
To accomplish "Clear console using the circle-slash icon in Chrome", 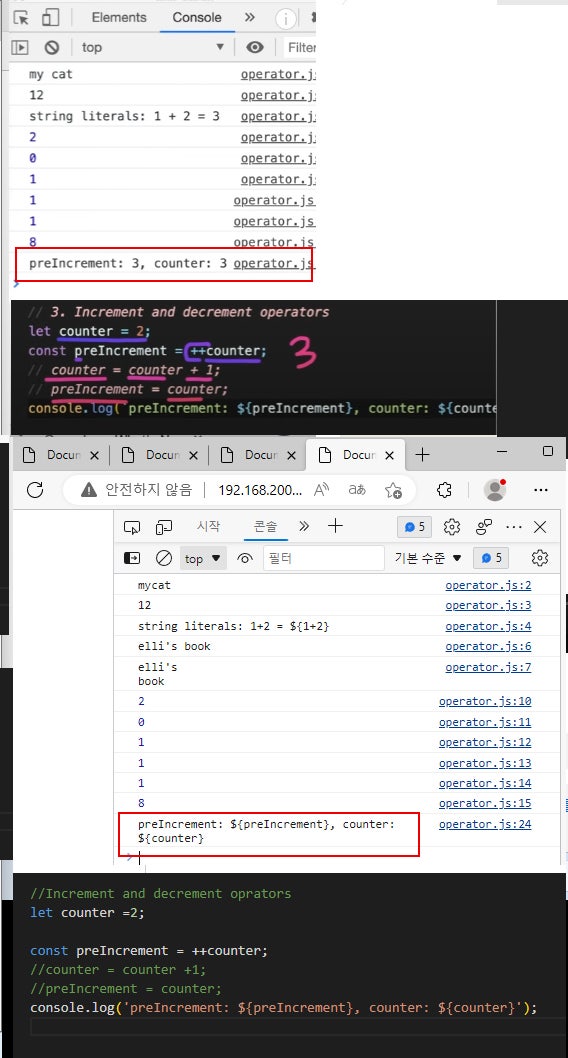I will click(x=52, y=47).
